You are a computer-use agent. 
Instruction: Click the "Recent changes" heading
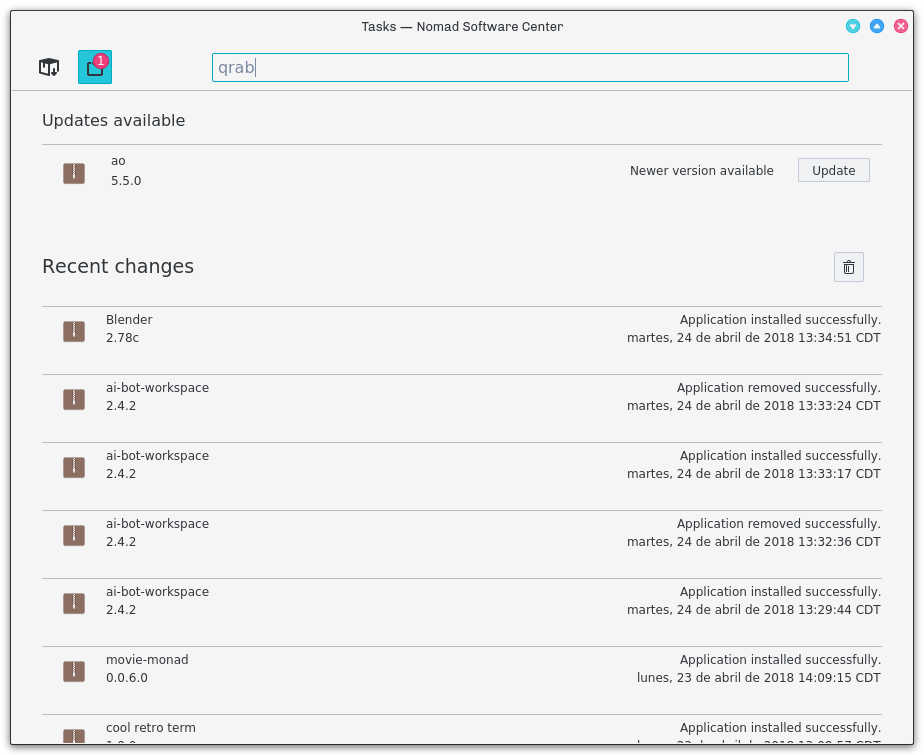tap(118, 266)
